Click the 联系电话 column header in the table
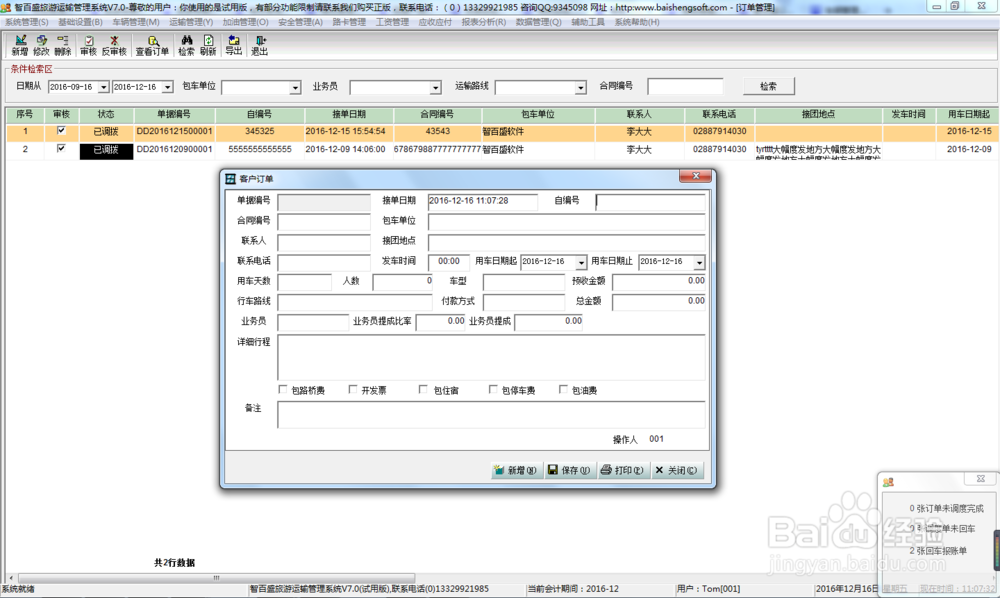This screenshot has height=598, width=1000. click(x=719, y=115)
